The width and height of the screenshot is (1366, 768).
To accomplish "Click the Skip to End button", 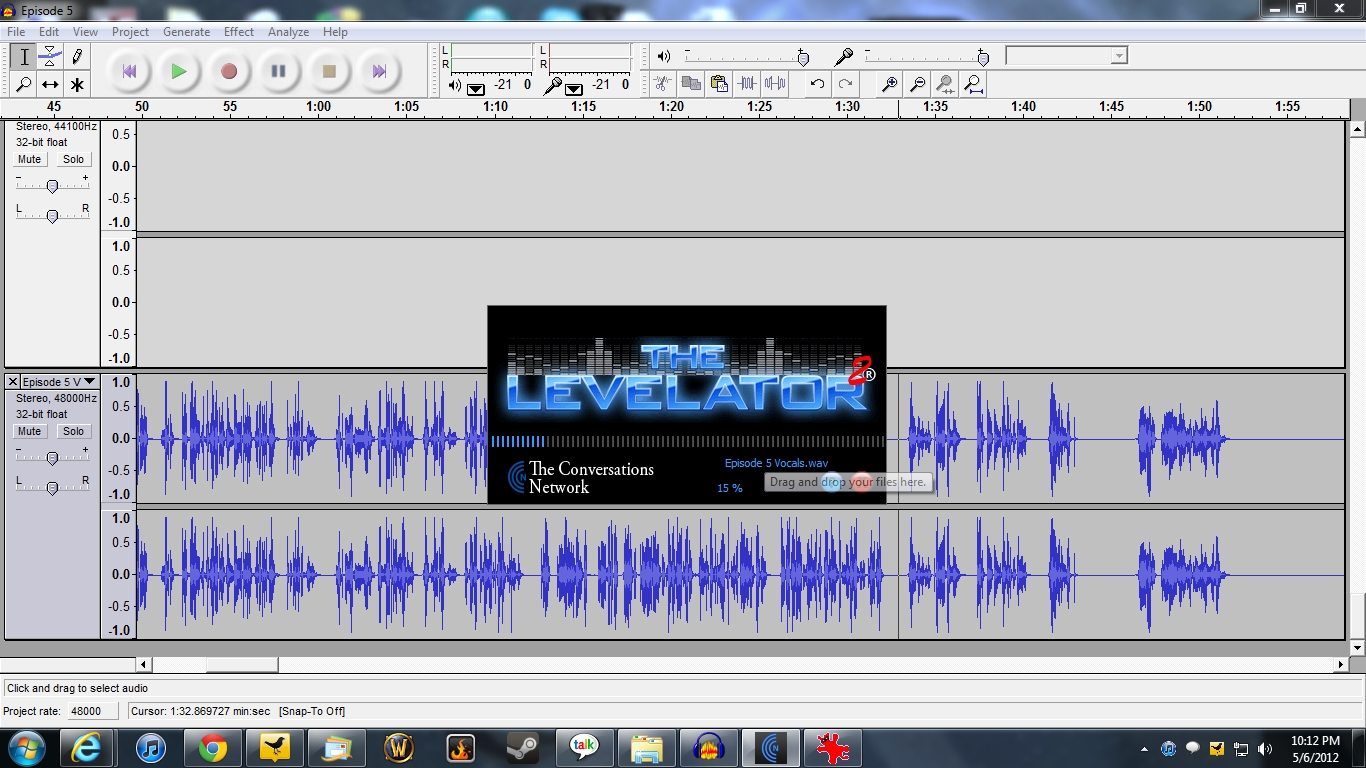I will pyautogui.click(x=379, y=71).
